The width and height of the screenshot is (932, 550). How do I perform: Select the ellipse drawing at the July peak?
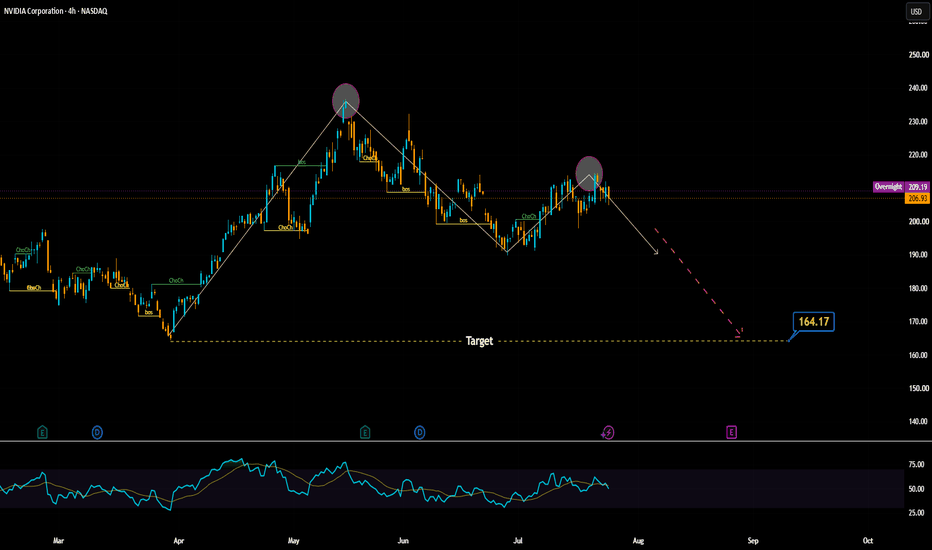click(589, 173)
